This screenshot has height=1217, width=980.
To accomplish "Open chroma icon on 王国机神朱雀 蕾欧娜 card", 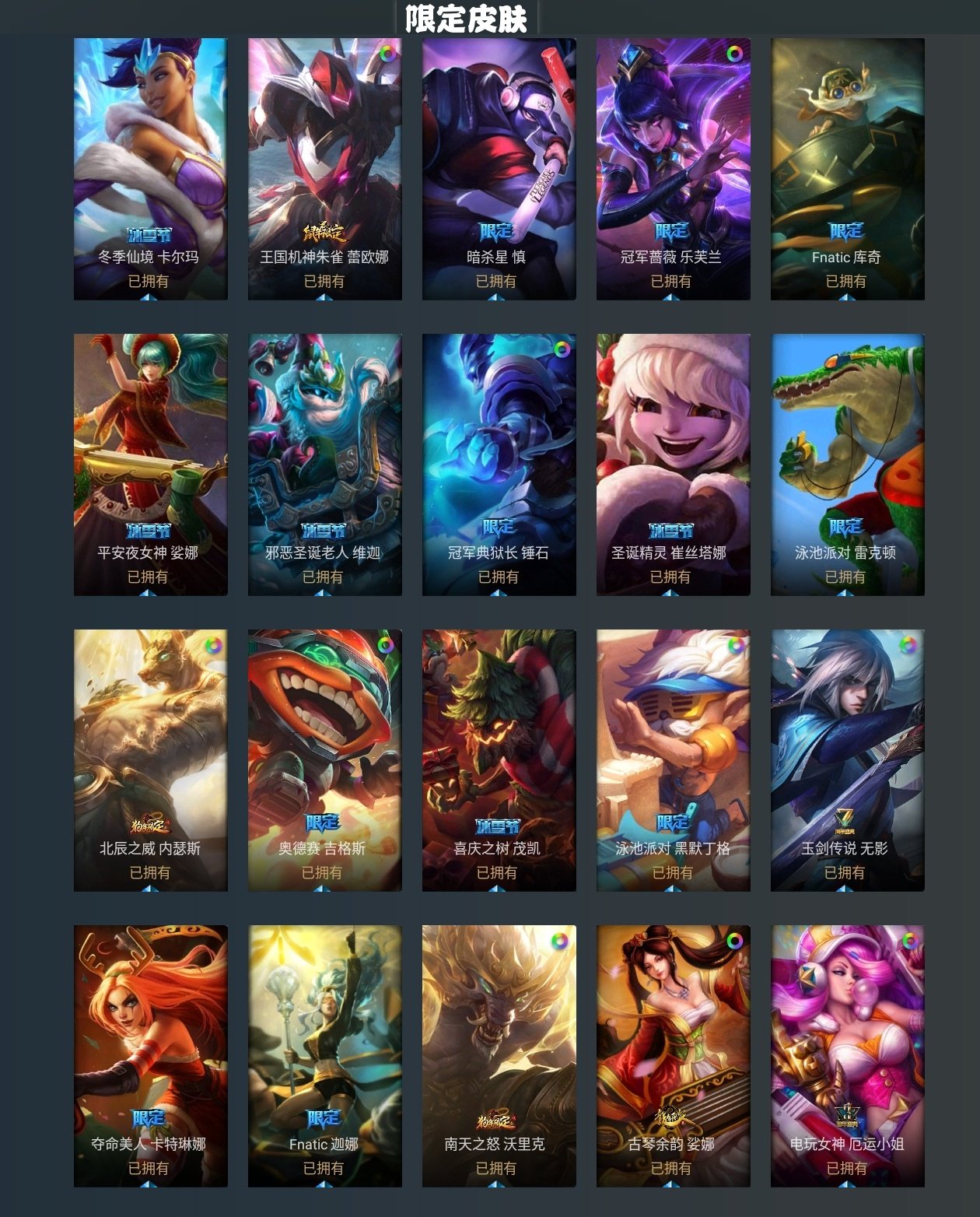I will 387,54.
